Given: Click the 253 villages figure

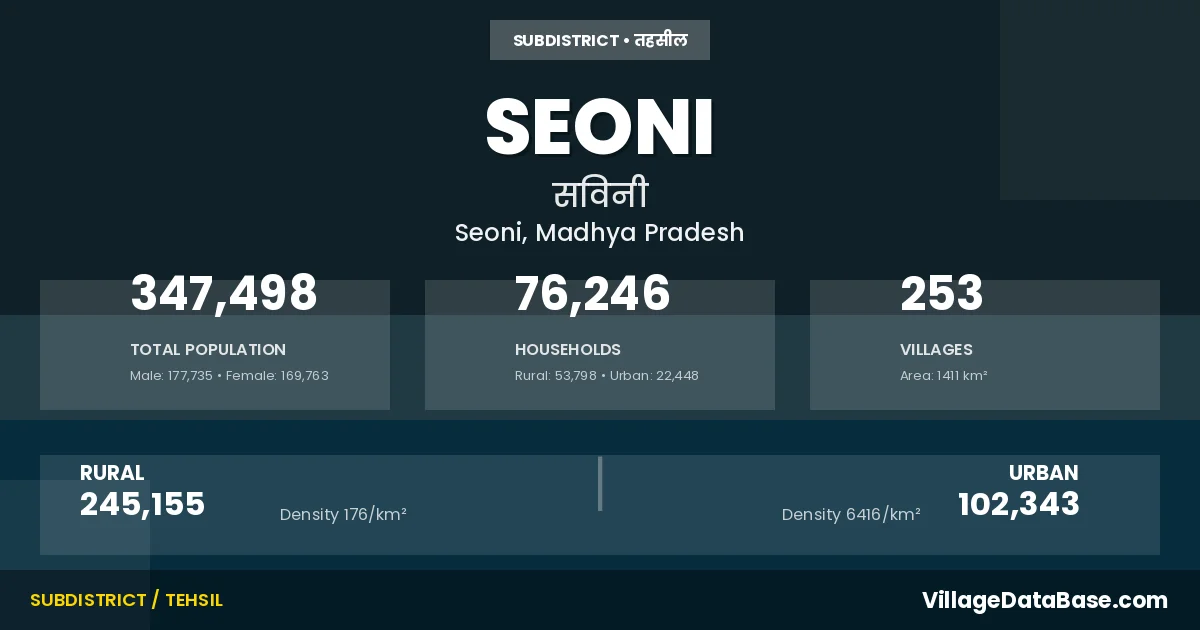Looking at the screenshot, I should (942, 294).
